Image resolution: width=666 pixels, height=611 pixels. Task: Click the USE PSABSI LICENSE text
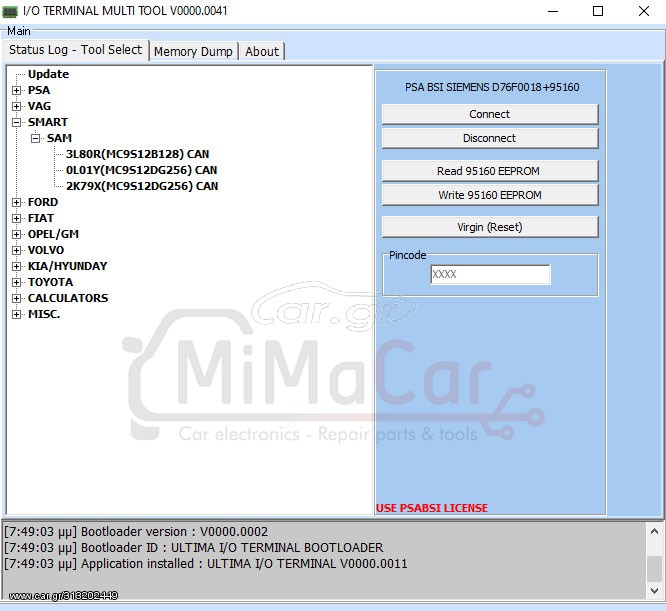[432, 508]
